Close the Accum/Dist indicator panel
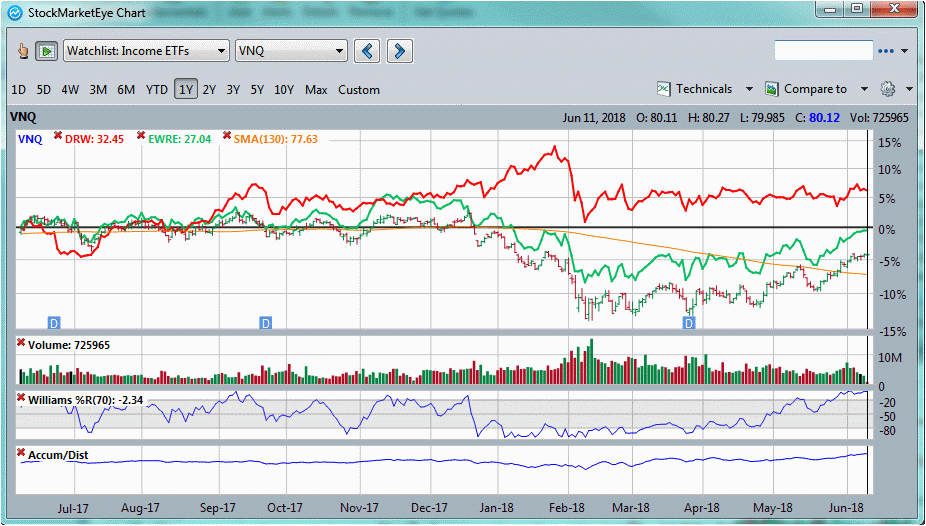Screen dimensions: 926x526 click(x=22, y=453)
